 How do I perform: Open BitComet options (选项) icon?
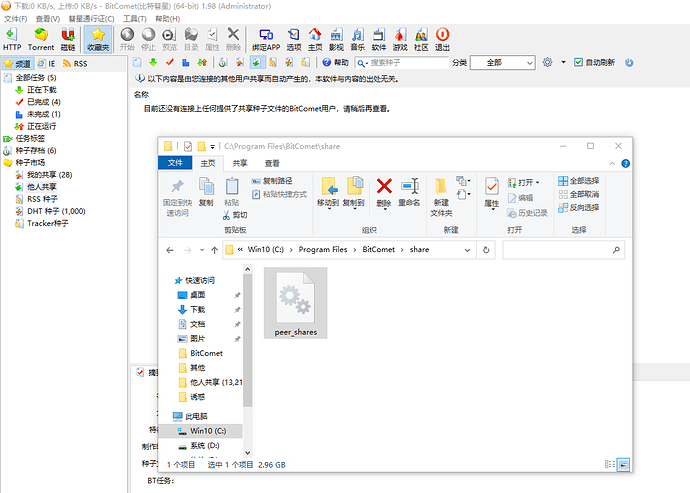tap(294, 39)
